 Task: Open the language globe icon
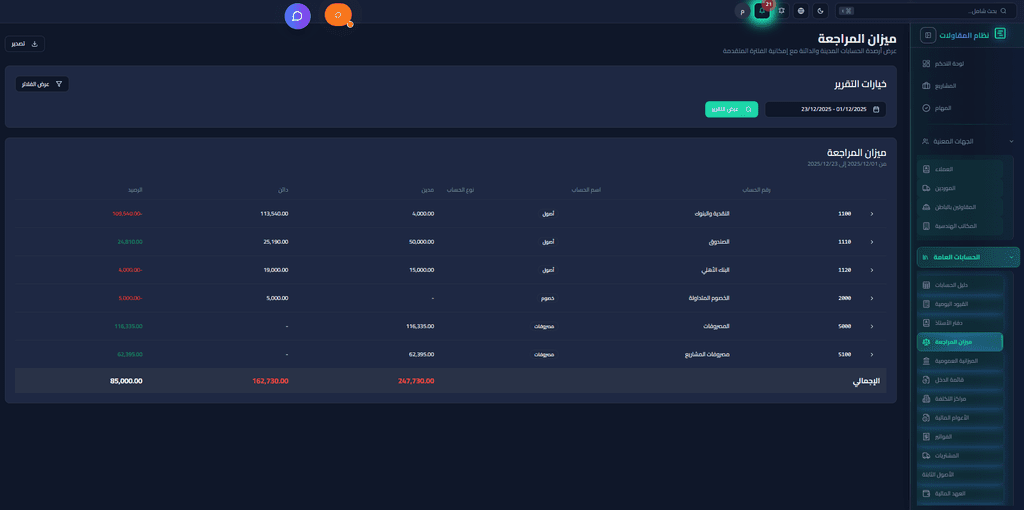801,11
